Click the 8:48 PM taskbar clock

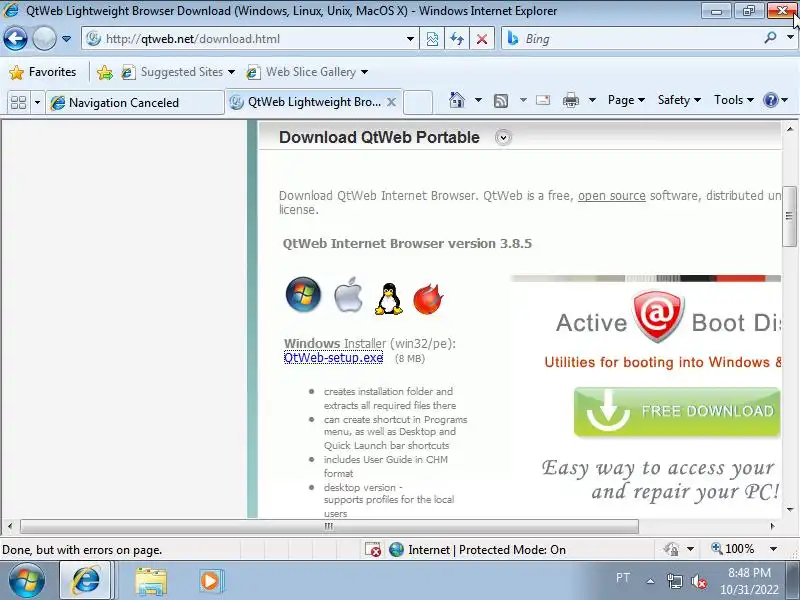[749, 581]
